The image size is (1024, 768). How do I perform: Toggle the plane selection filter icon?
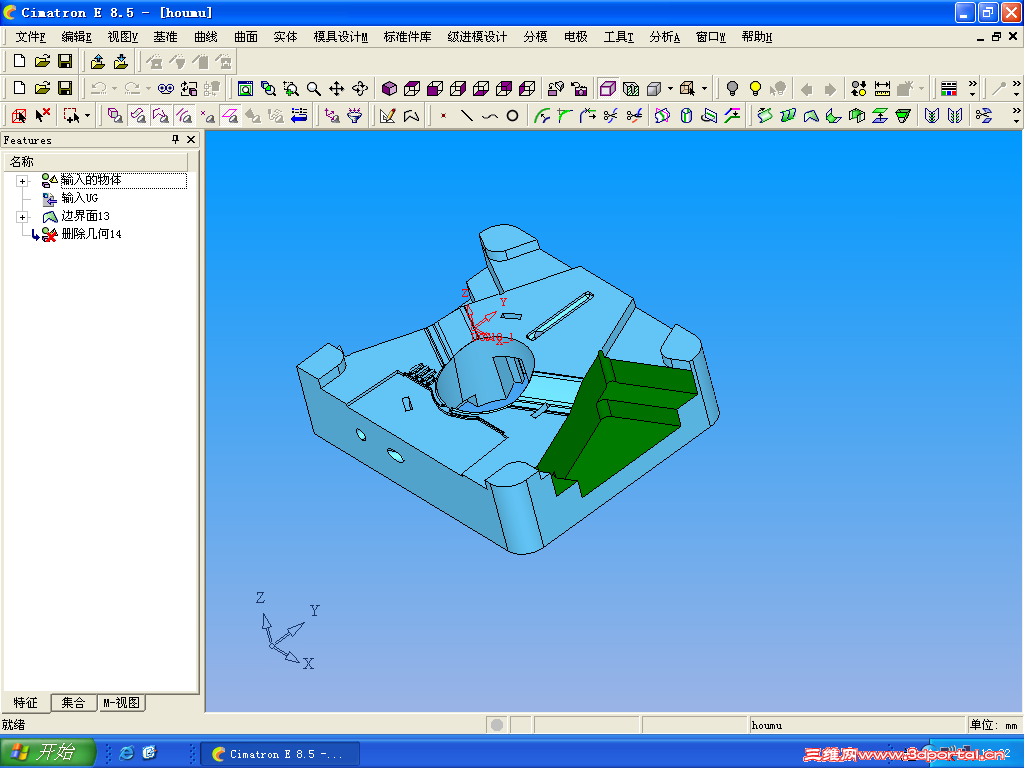pyautogui.click(x=230, y=116)
